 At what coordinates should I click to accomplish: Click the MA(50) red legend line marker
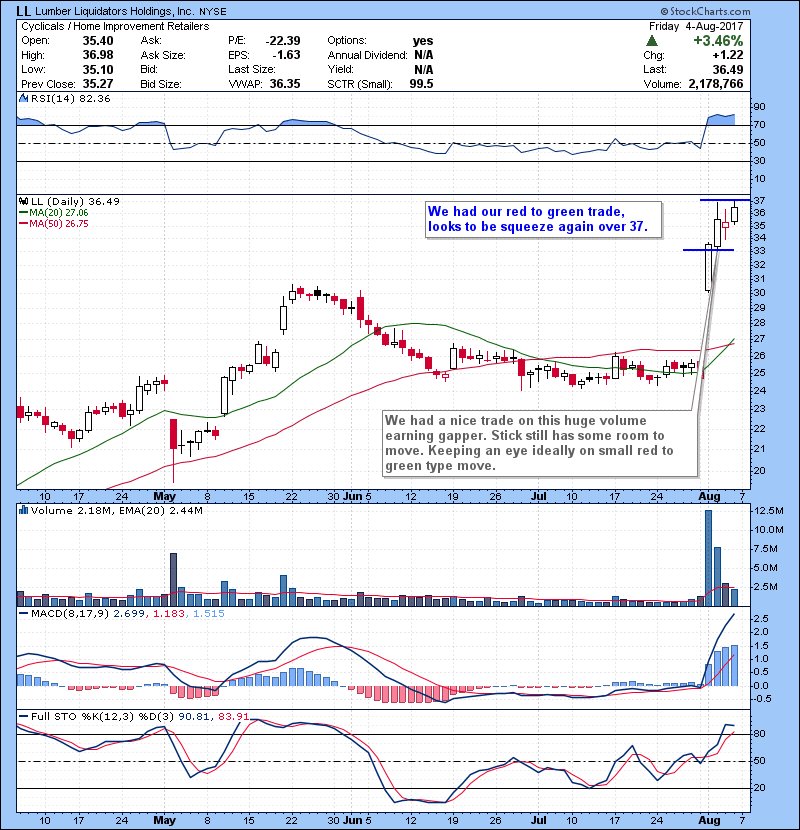pos(23,224)
